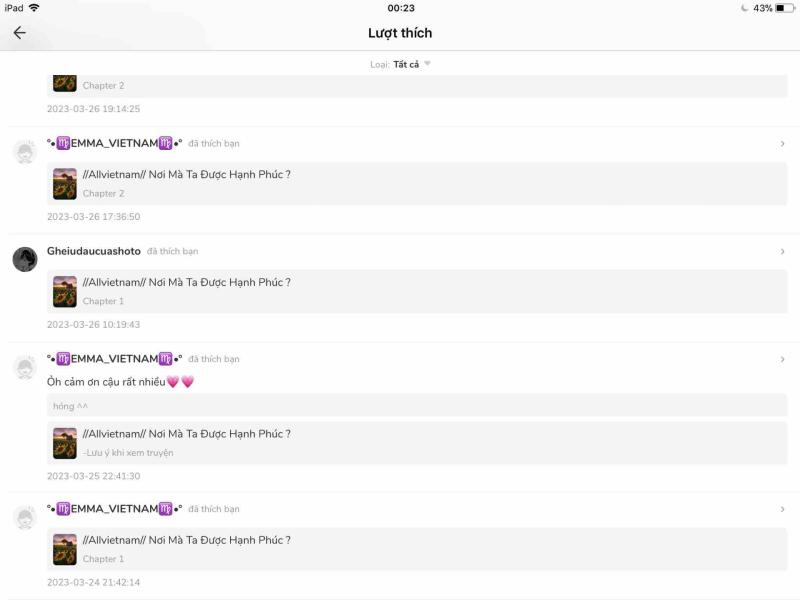Open the Loại: Tất cả filter dropdown

tap(401, 64)
